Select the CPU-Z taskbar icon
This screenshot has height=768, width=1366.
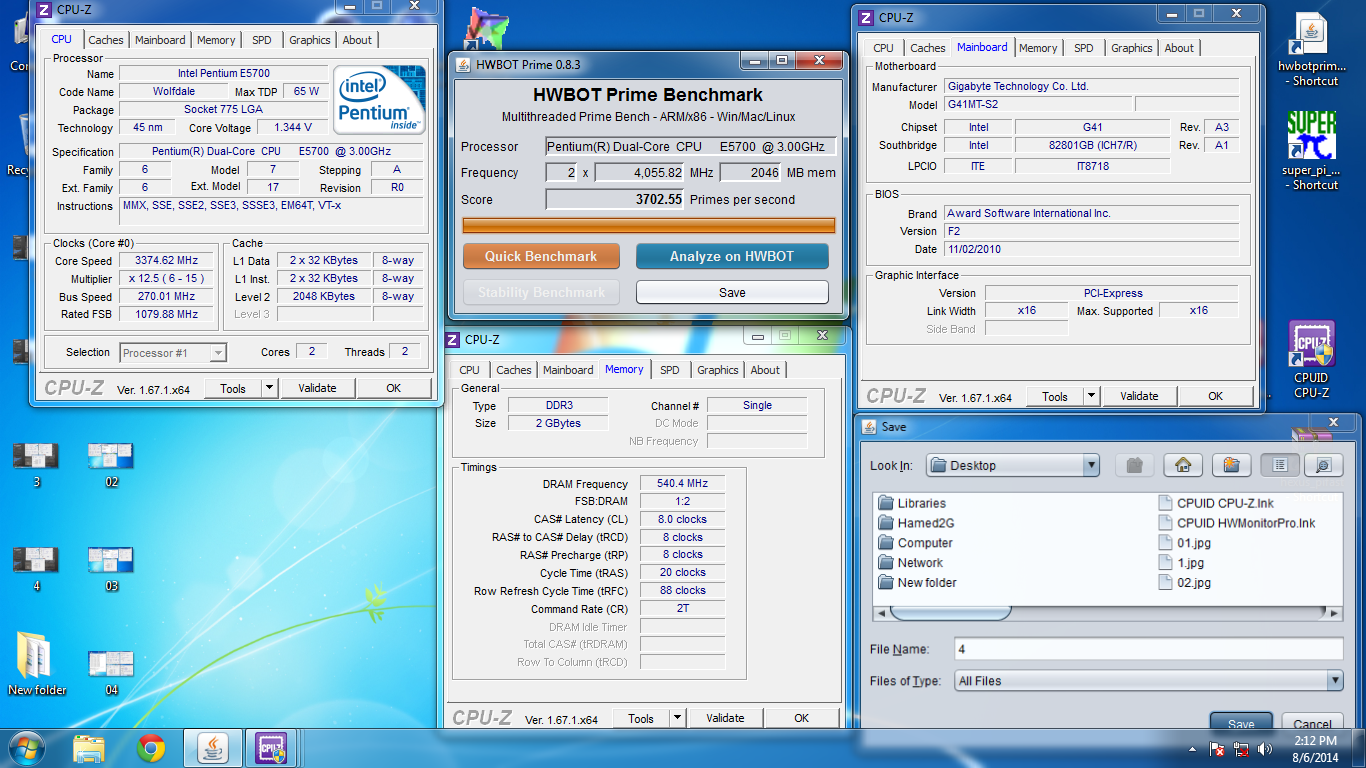pos(272,748)
